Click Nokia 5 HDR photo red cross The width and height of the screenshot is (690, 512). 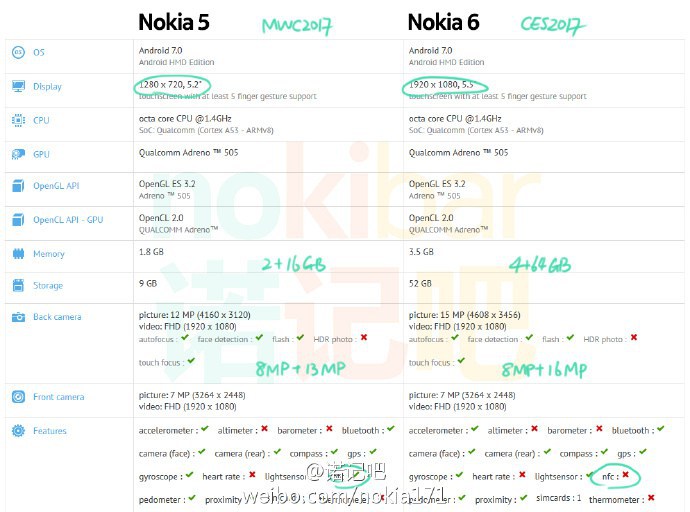(363, 337)
